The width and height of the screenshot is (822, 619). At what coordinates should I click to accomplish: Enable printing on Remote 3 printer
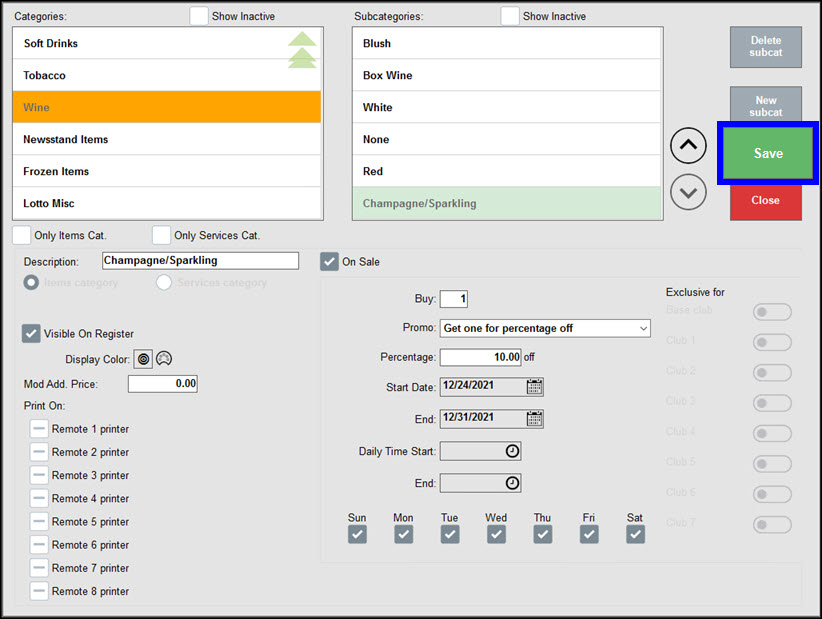[x=39, y=475]
